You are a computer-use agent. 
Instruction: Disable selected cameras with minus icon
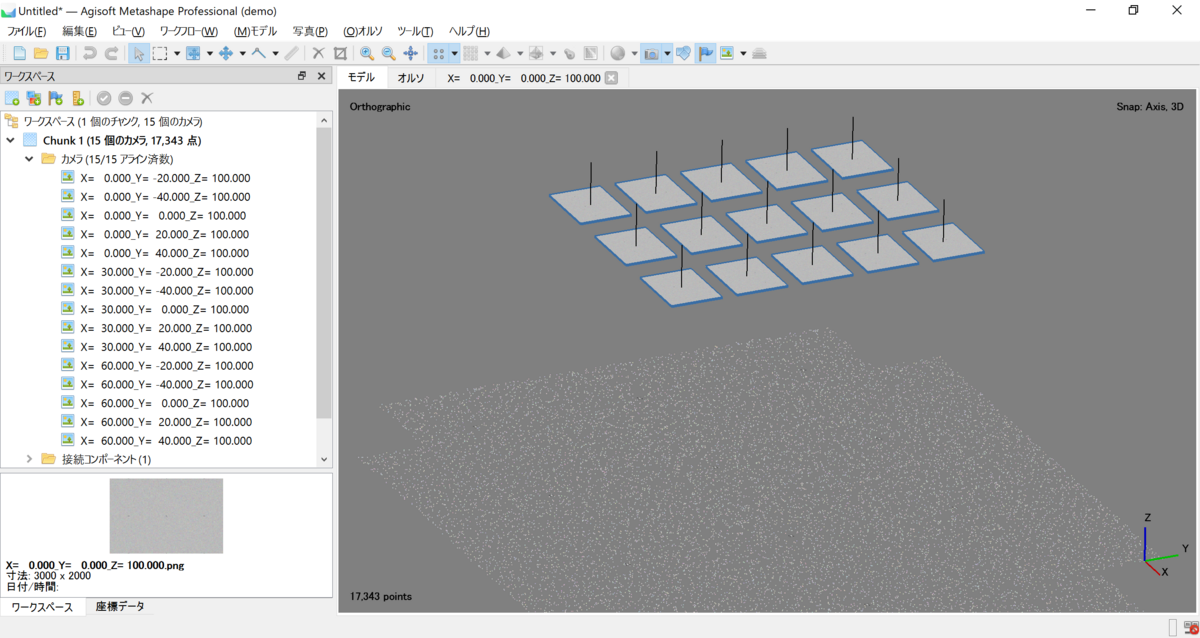pos(126,98)
